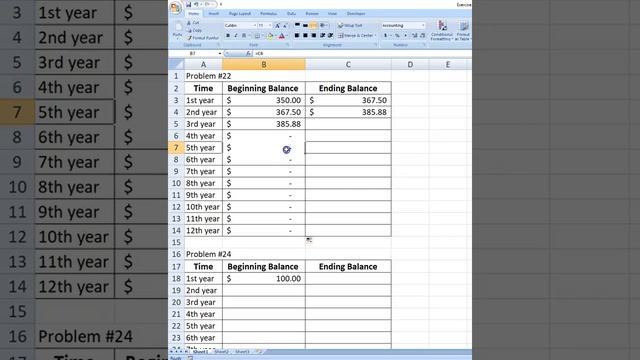Align text right

point(314,35)
